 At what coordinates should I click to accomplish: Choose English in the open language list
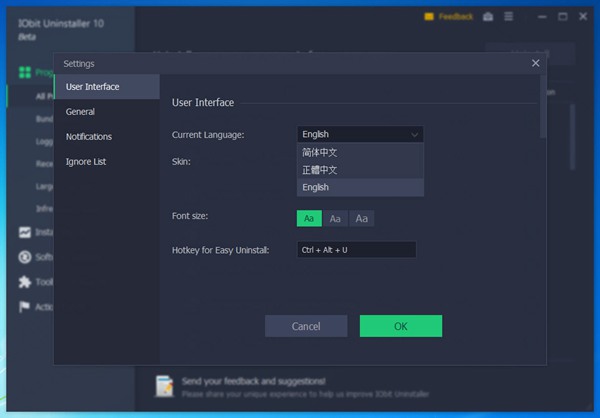360,187
